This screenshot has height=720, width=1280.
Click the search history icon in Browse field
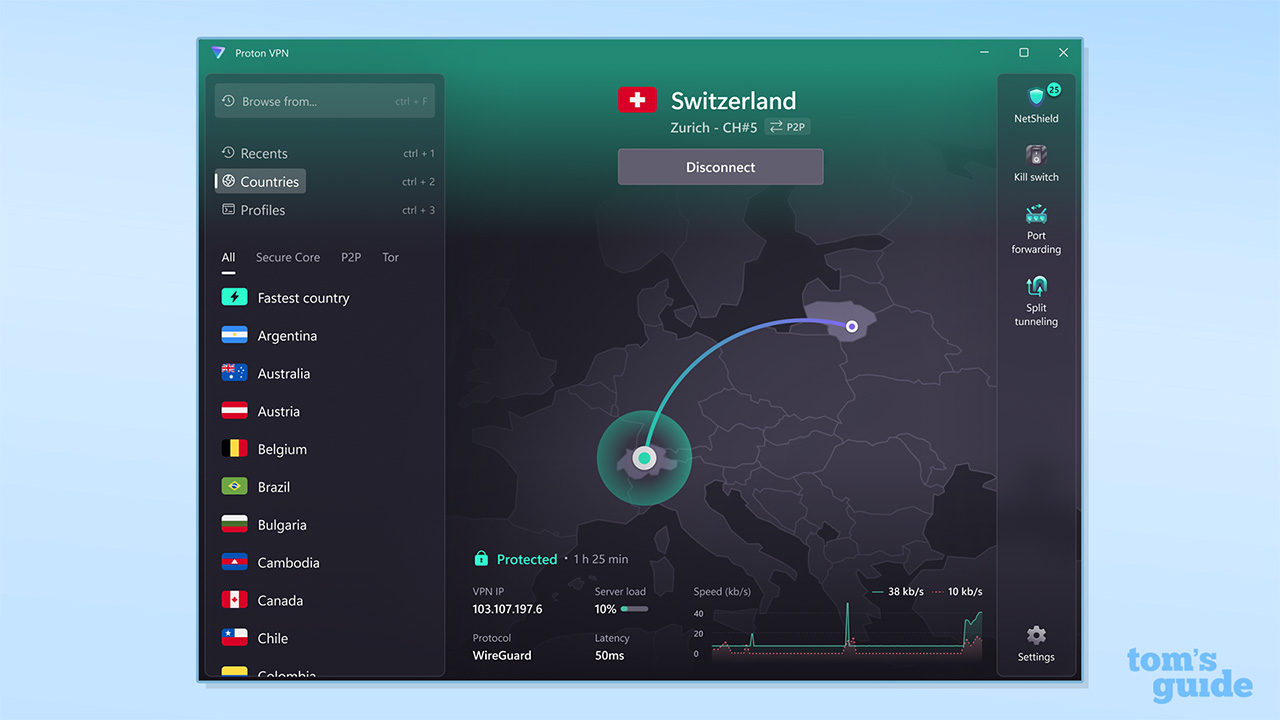click(228, 101)
